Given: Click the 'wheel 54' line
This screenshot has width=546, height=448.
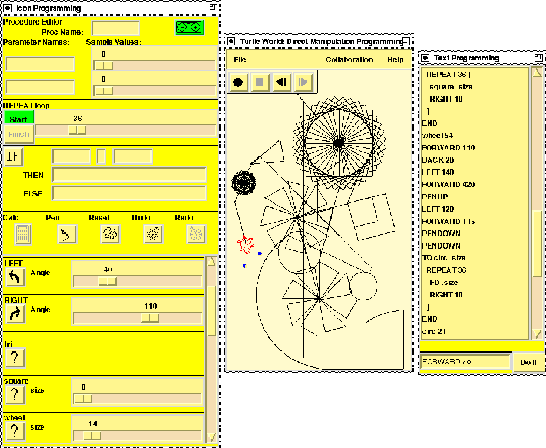Looking at the screenshot, I should tap(437, 135).
